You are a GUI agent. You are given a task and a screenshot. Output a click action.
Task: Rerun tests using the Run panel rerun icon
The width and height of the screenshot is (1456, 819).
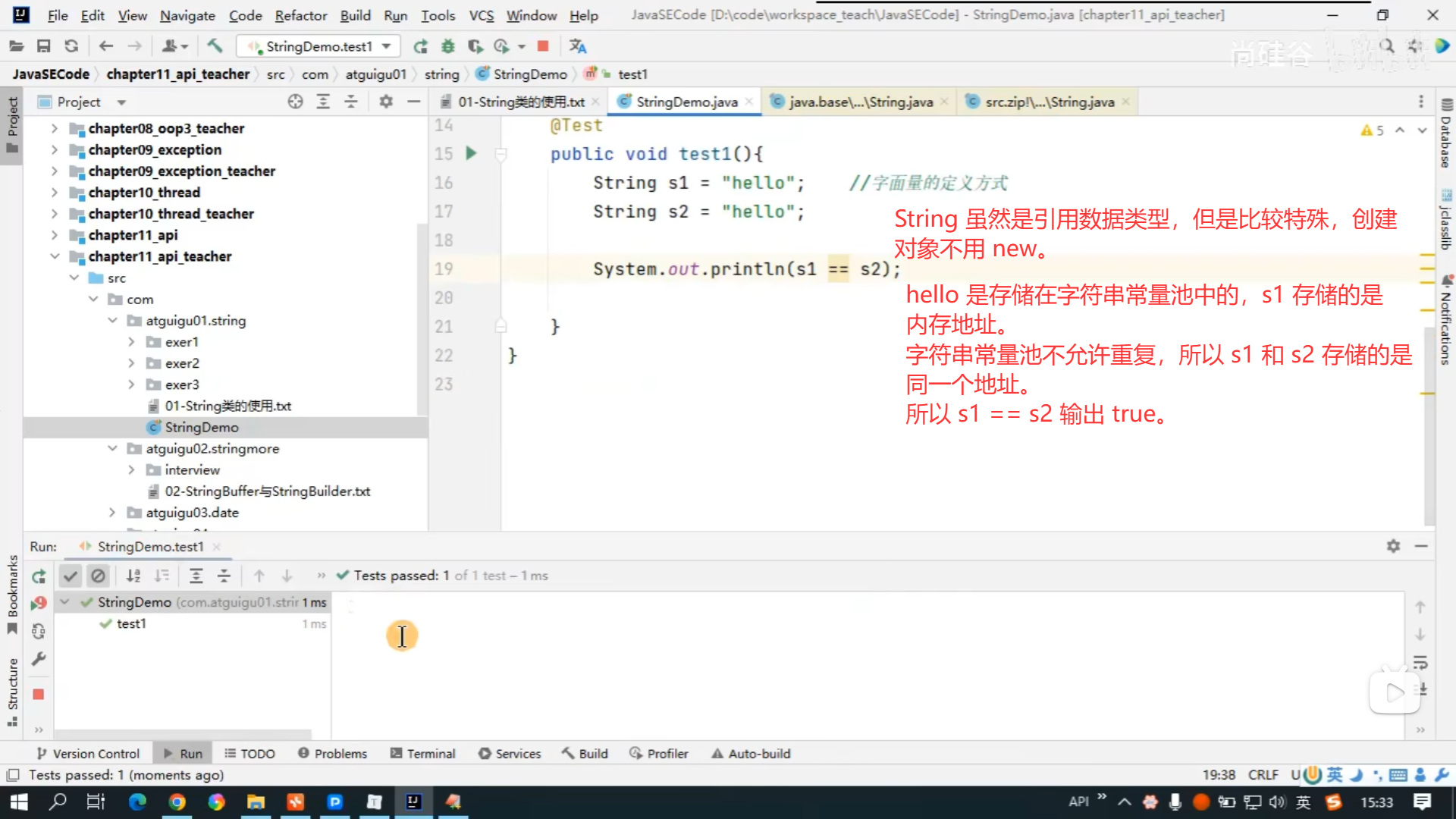(39, 576)
